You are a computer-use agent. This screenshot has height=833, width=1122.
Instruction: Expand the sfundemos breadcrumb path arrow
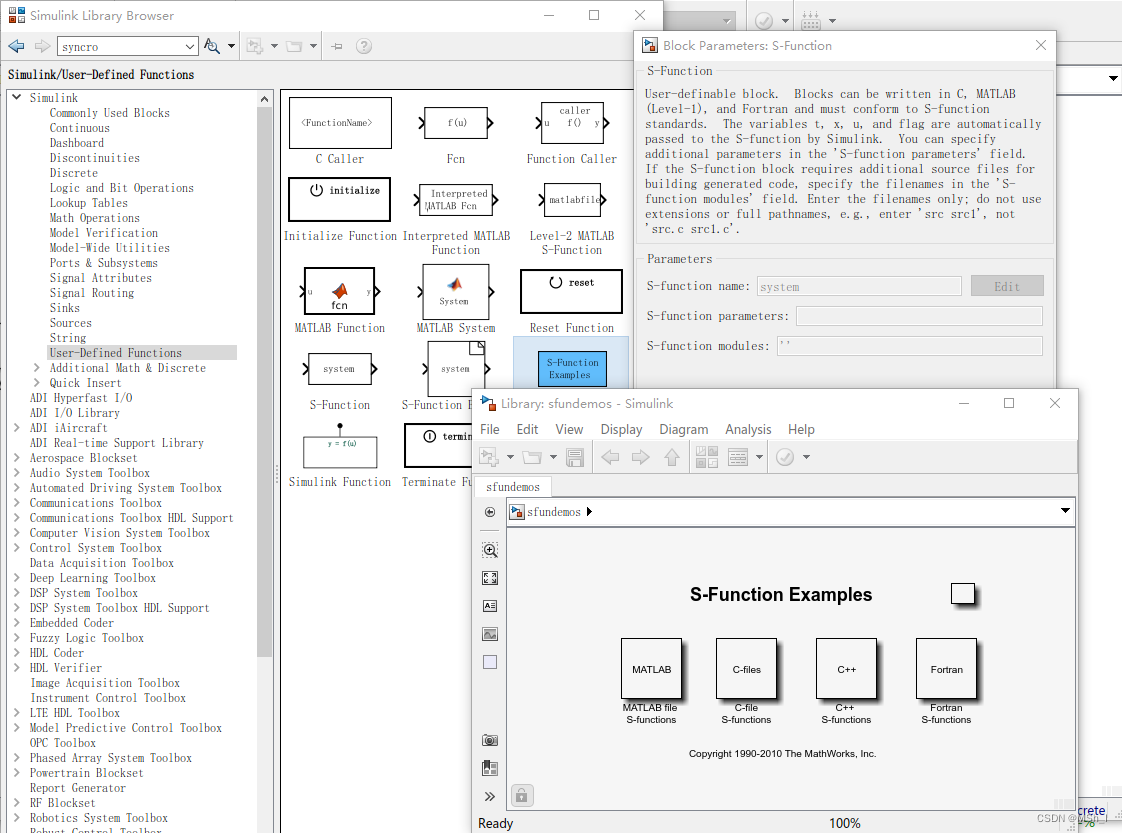pos(589,512)
